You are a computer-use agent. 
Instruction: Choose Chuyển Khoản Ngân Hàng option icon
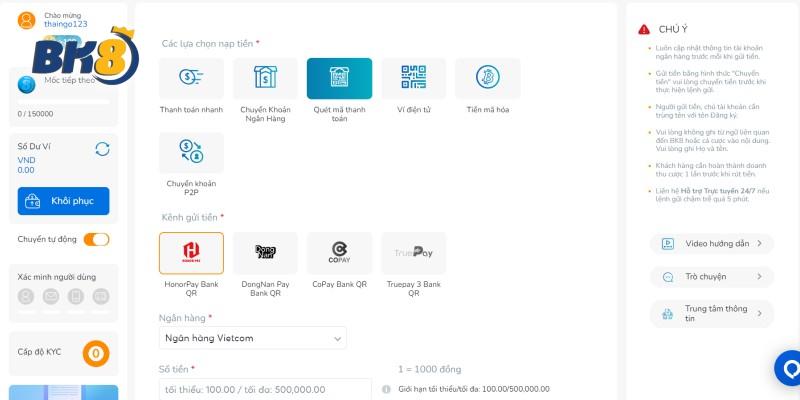(265, 78)
